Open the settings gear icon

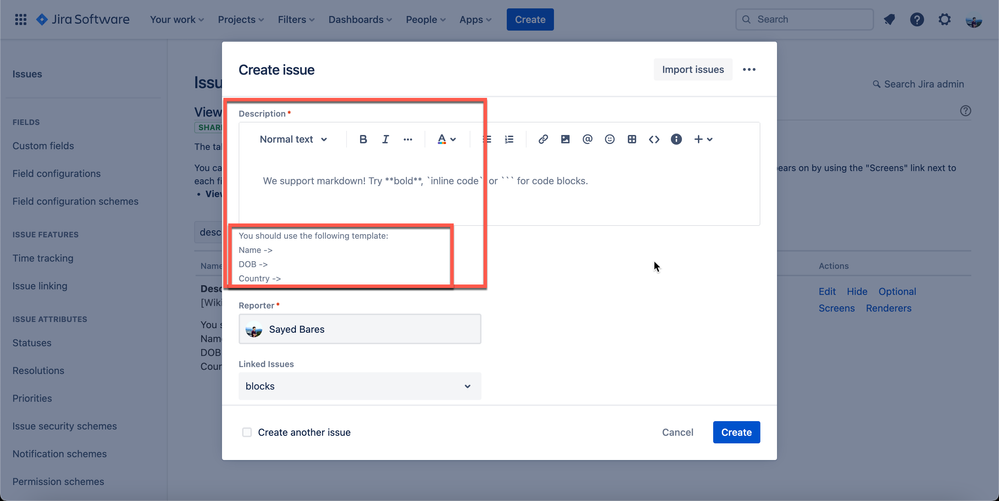click(944, 20)
